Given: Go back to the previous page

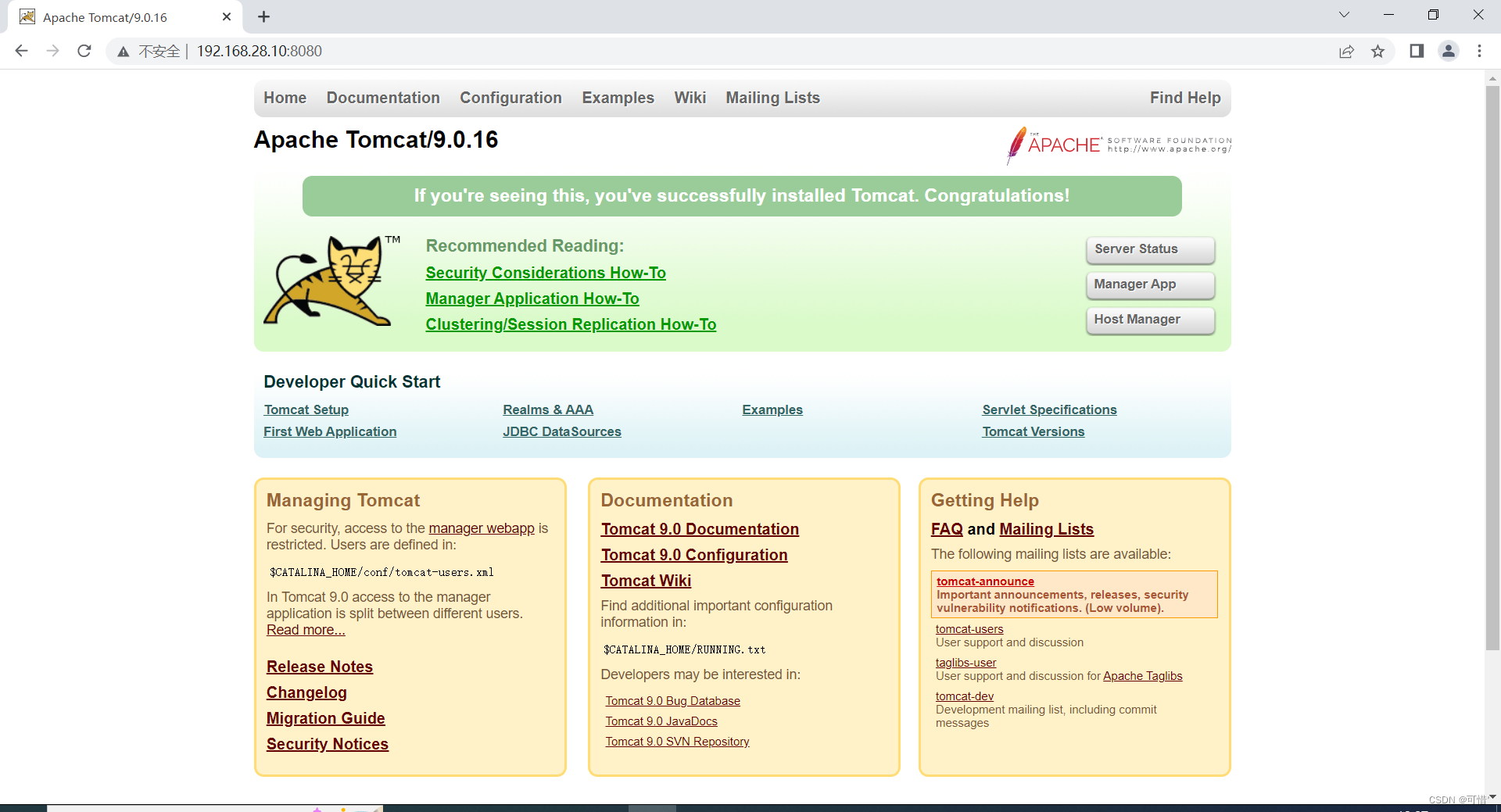Looking at the screenshot, I should [x=21, y=51].
